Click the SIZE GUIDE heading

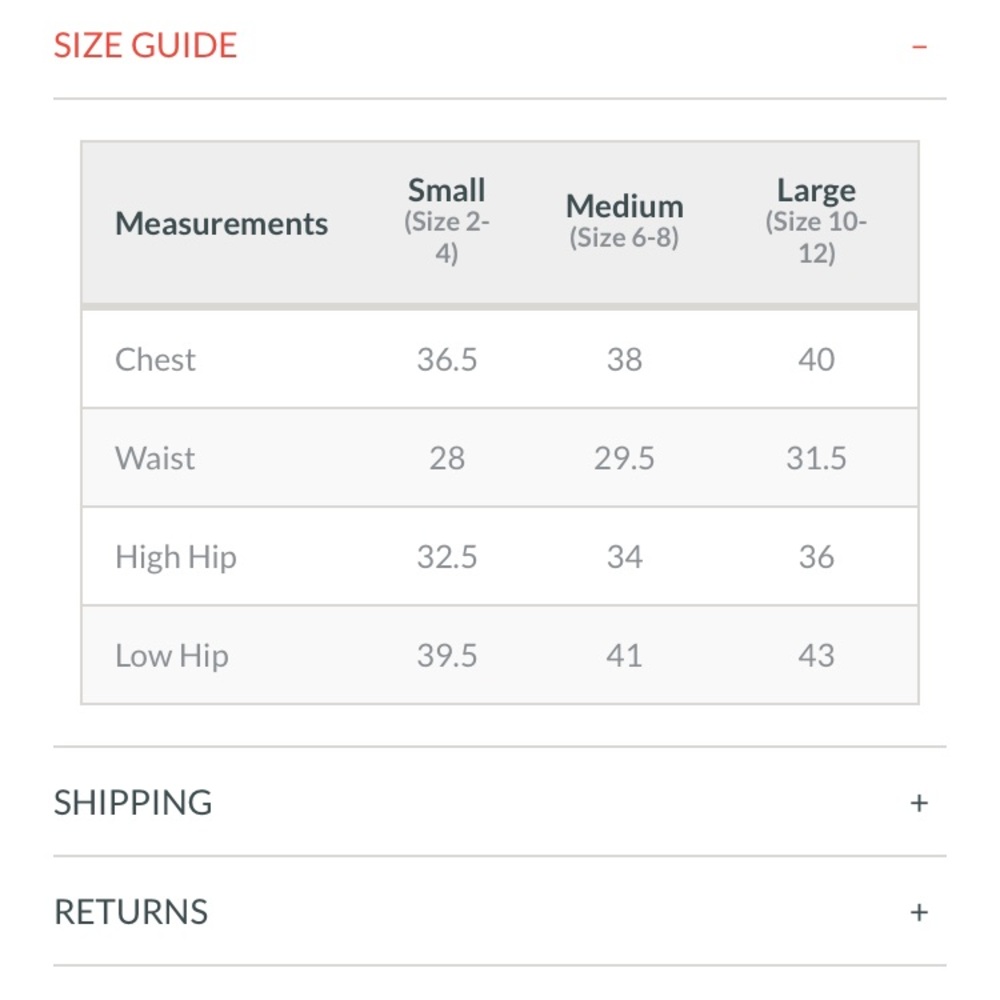(146, 46)
